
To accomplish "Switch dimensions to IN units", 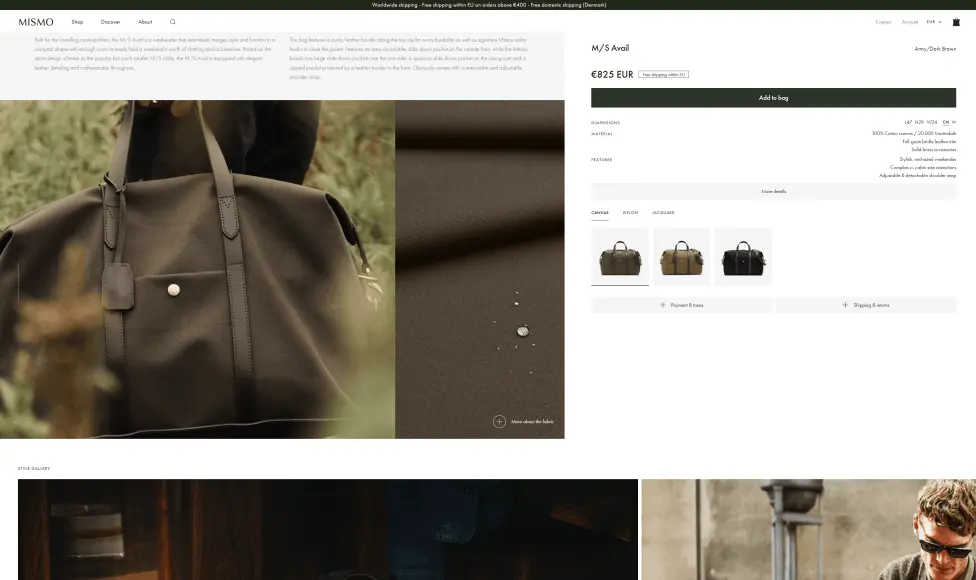I will (954, 122).
